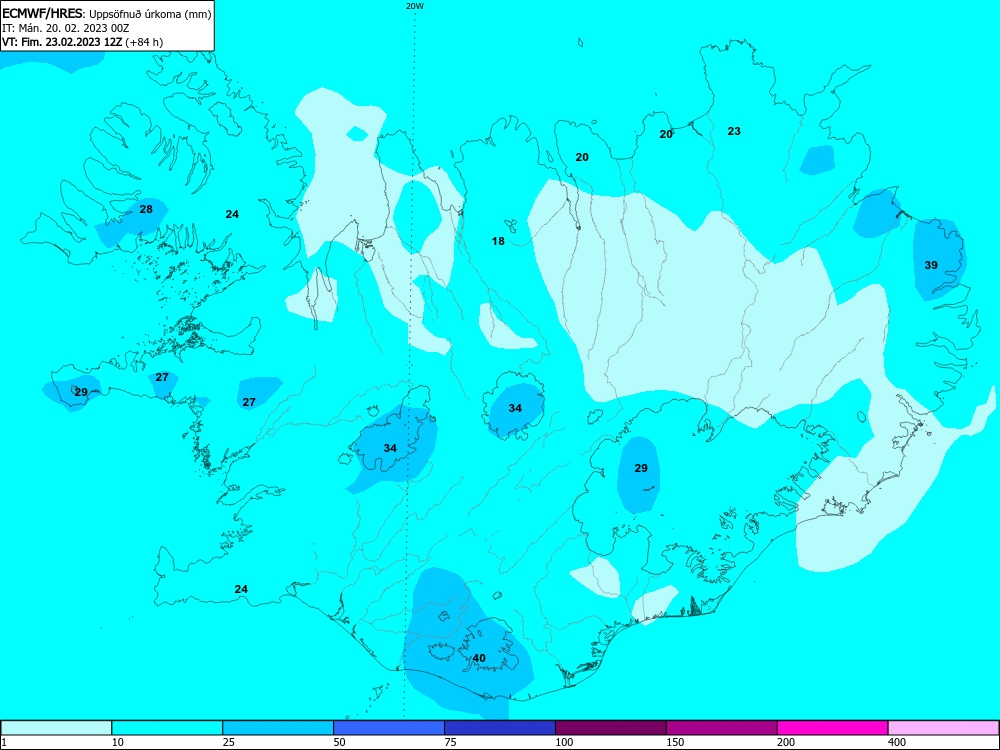
Task: Click the legend tick label '75'
Action: (451, 742)
